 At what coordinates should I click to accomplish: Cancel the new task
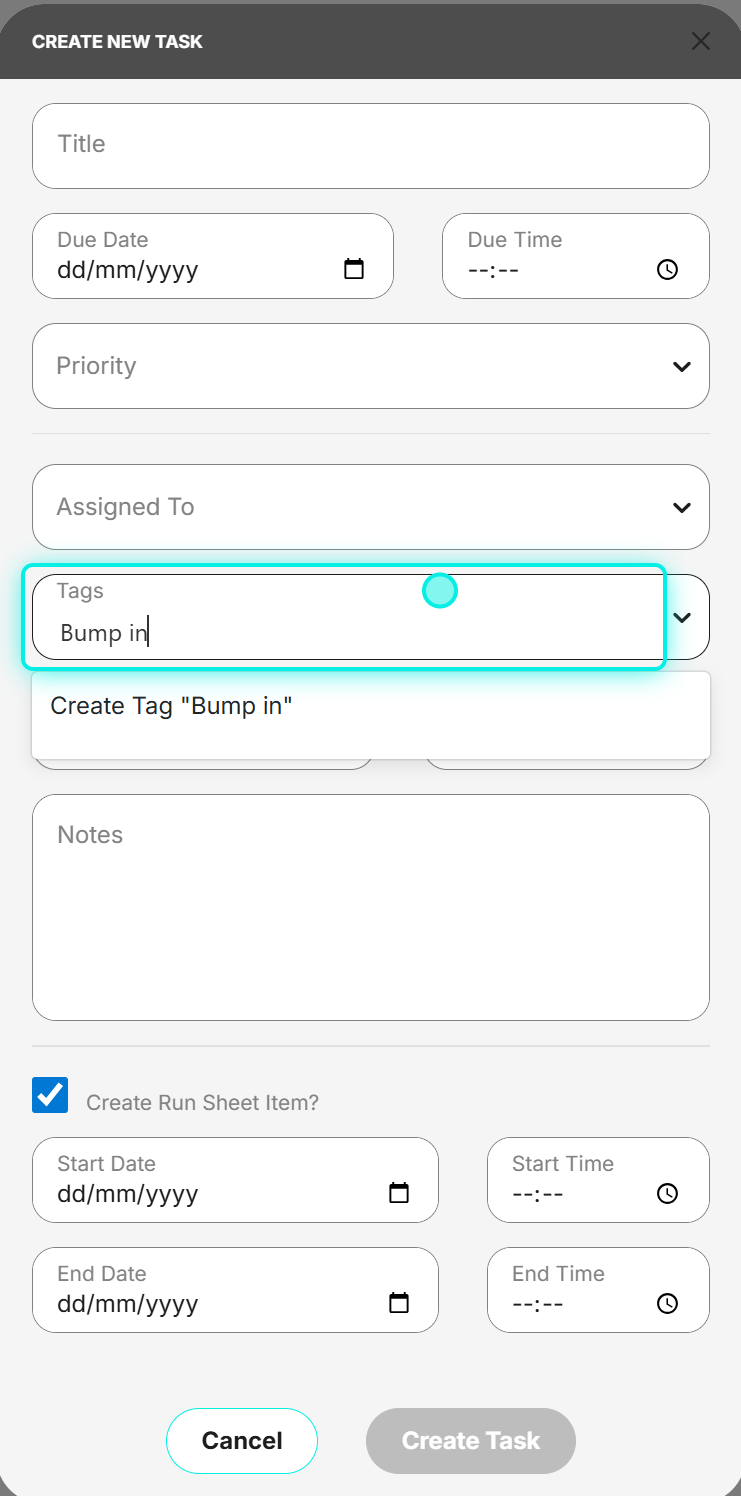pyautogui.click(x=242, y=1441)
